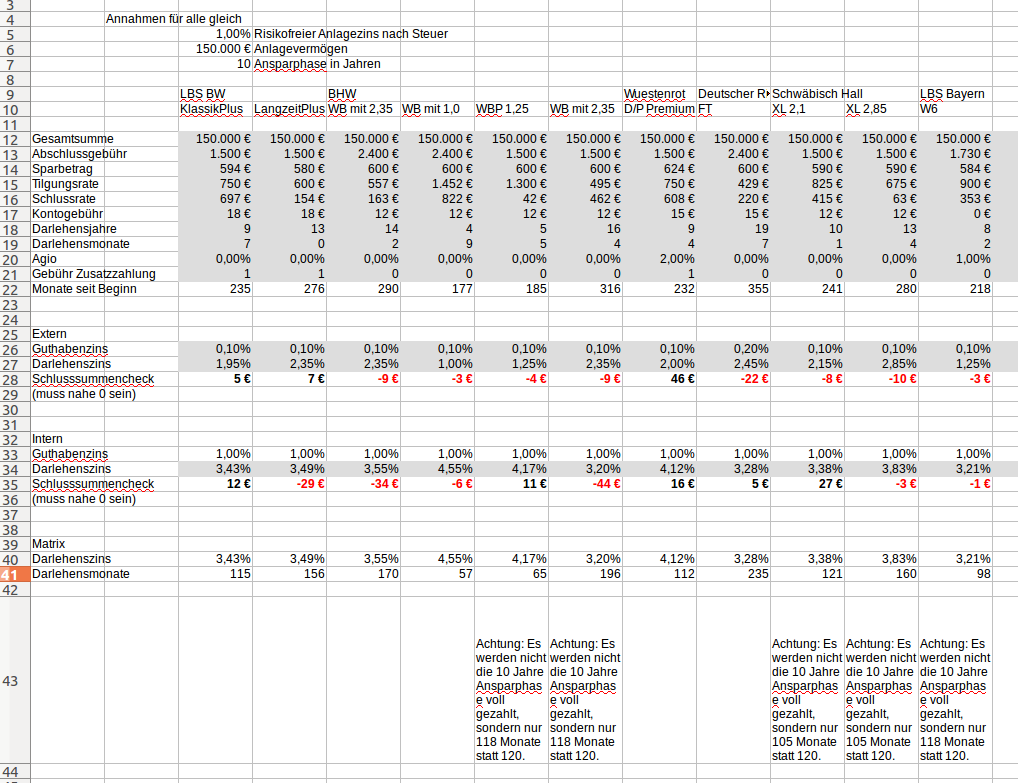Click the 624 € Sparbetrag cell
Screen dimensions: 1018x783
pos(660,169)
